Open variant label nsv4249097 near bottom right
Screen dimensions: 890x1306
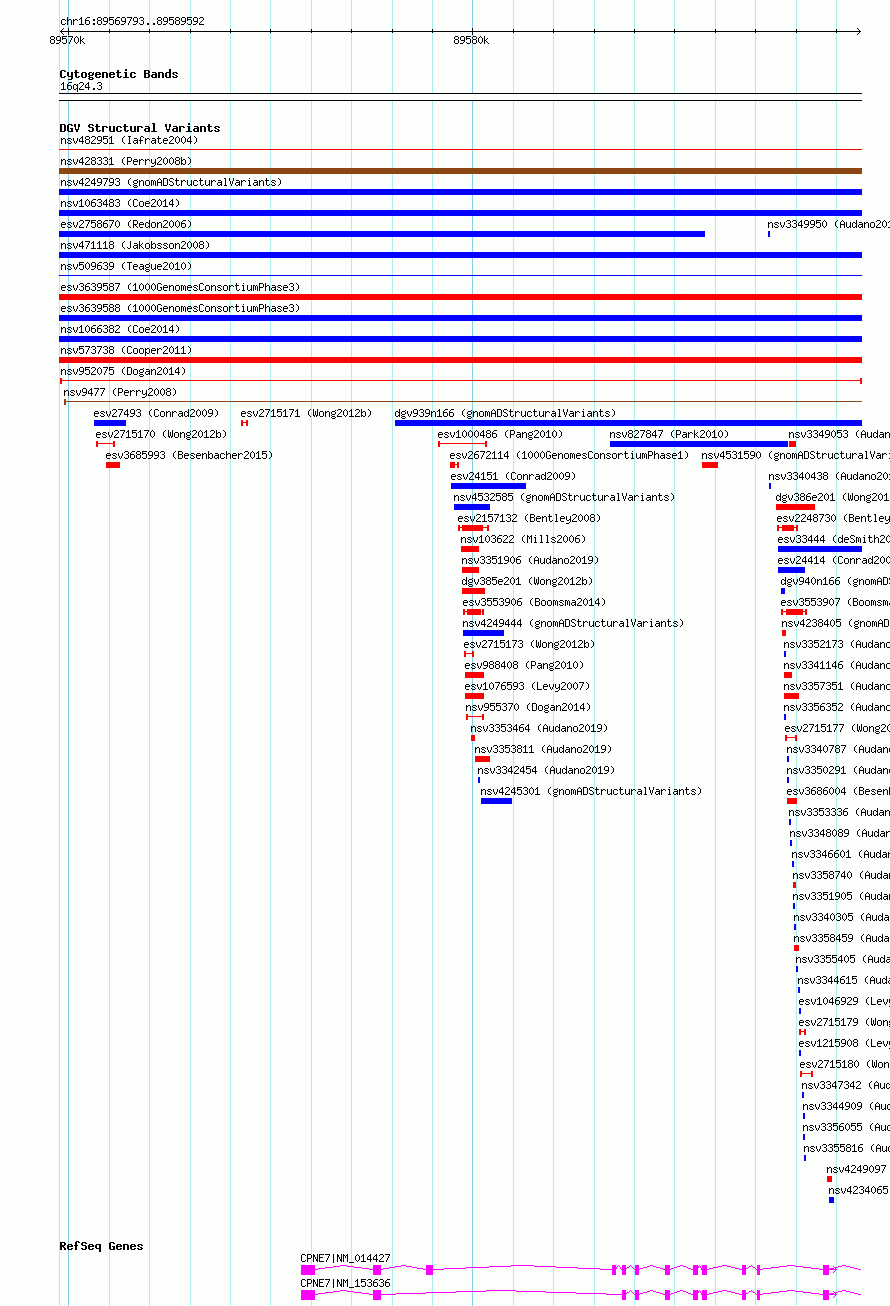857,1169
